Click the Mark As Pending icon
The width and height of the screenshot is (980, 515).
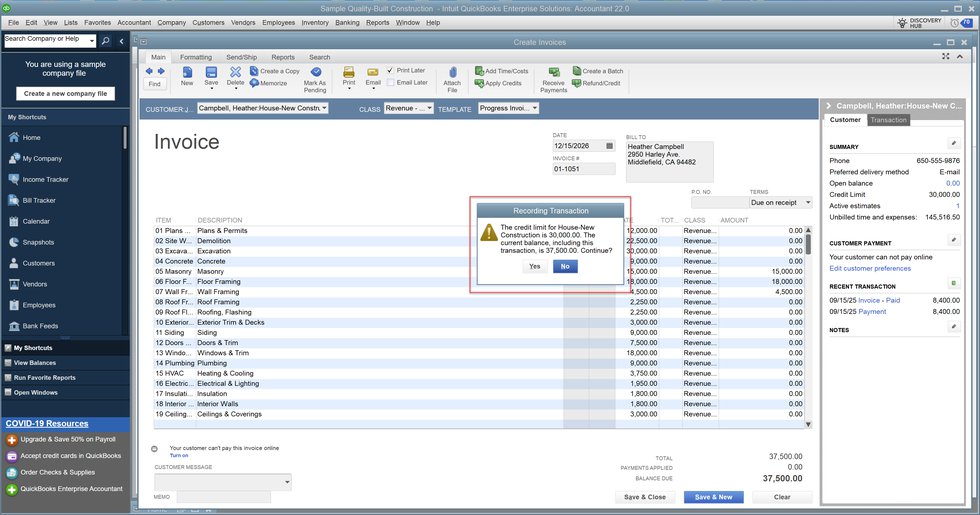click(x=315, y=74)
